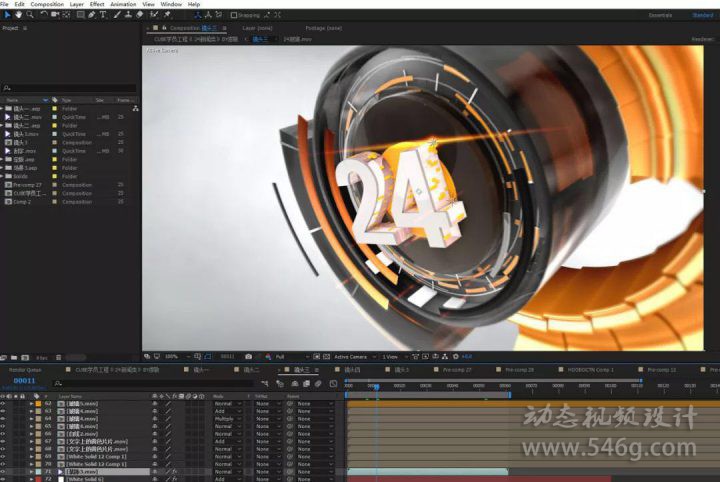The height and width of the screenshot is (482, 720).
Task: Select the Zoom magnifier tool
Action: pos(31,15)
